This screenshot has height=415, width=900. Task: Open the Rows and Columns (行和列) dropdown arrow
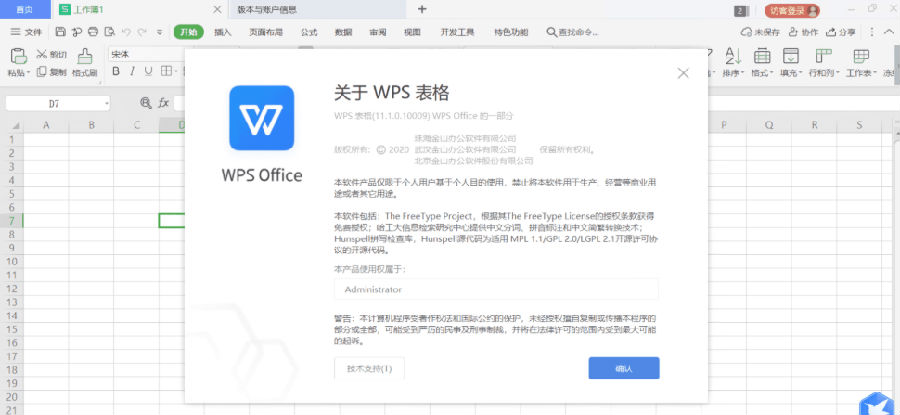coord(838,73)
